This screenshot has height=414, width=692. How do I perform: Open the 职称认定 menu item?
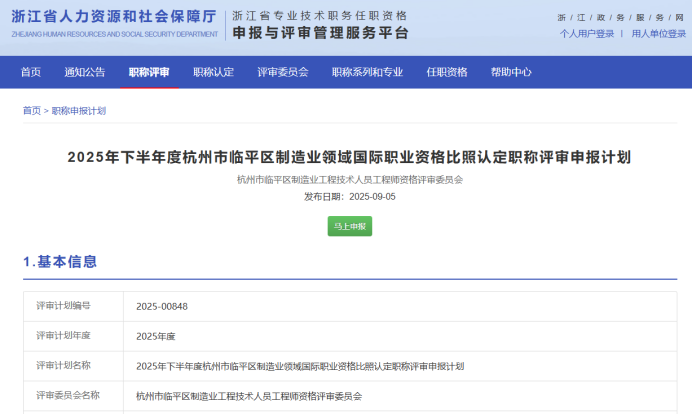213,73
